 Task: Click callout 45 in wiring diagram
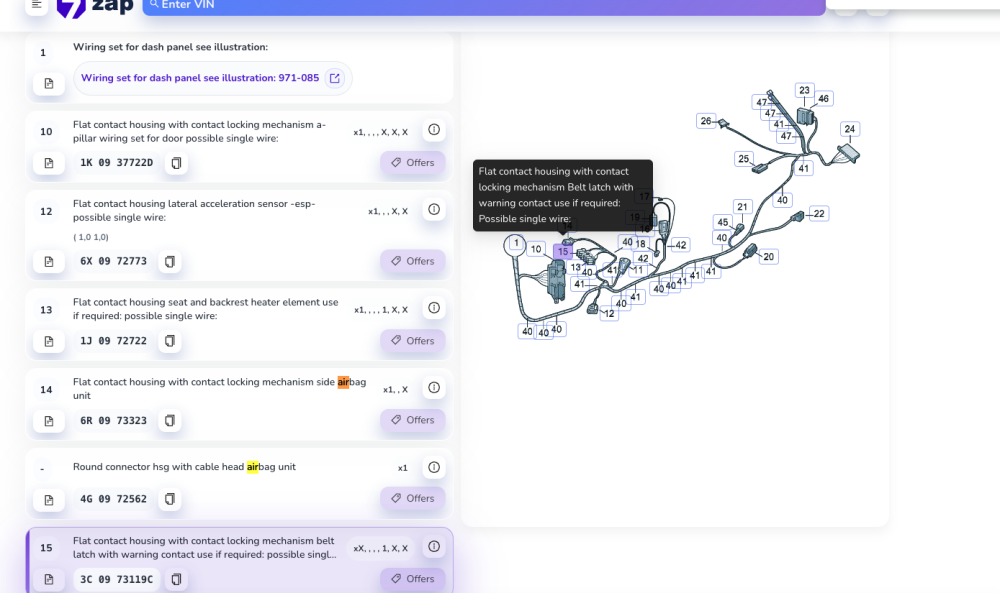point(723,222)
